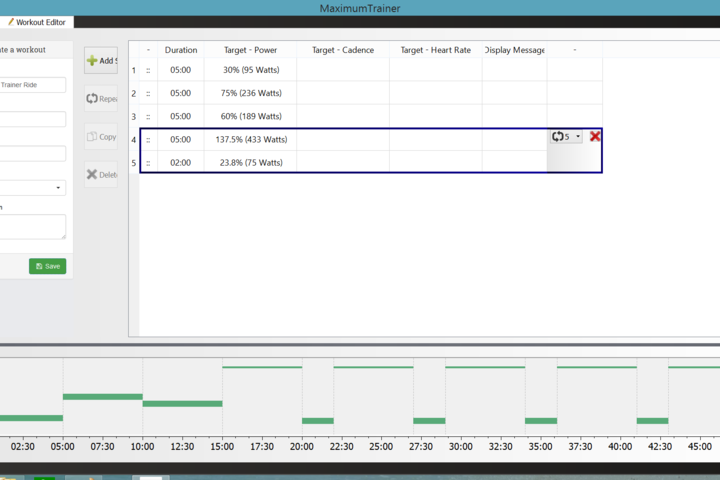Click the green icon in Windows taskbar
The image size is (720, 480).
(x=43, y=477)
